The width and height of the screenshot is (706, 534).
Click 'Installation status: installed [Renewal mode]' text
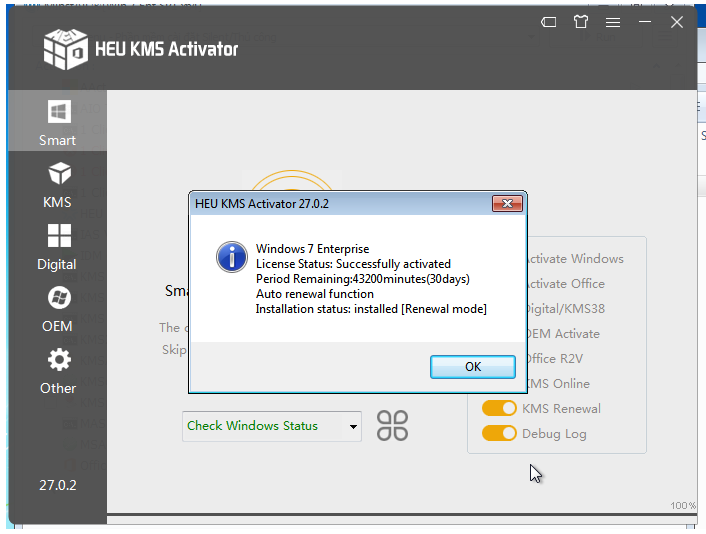[x=371, y=309]
